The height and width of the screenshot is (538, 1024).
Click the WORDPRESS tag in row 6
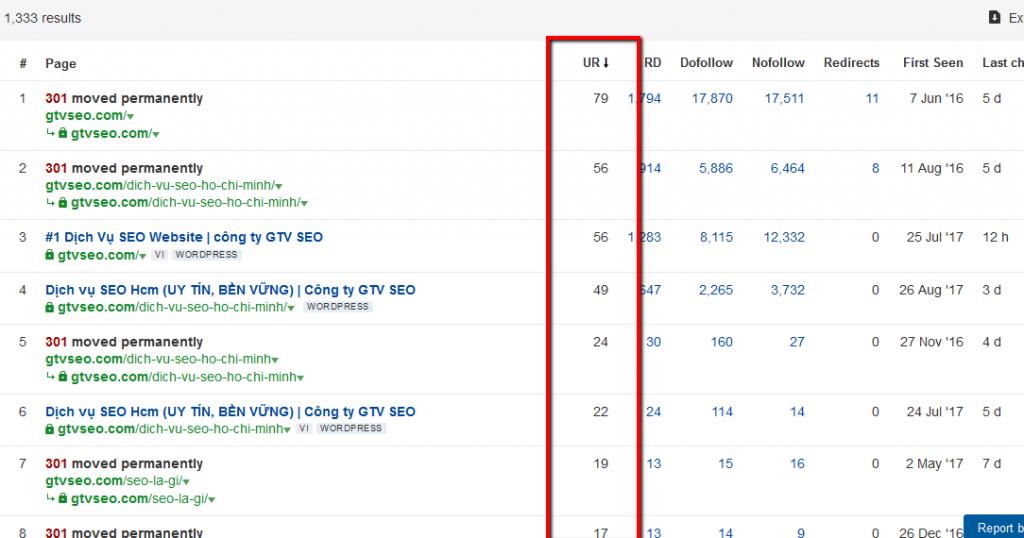click(x=350, y=429)
